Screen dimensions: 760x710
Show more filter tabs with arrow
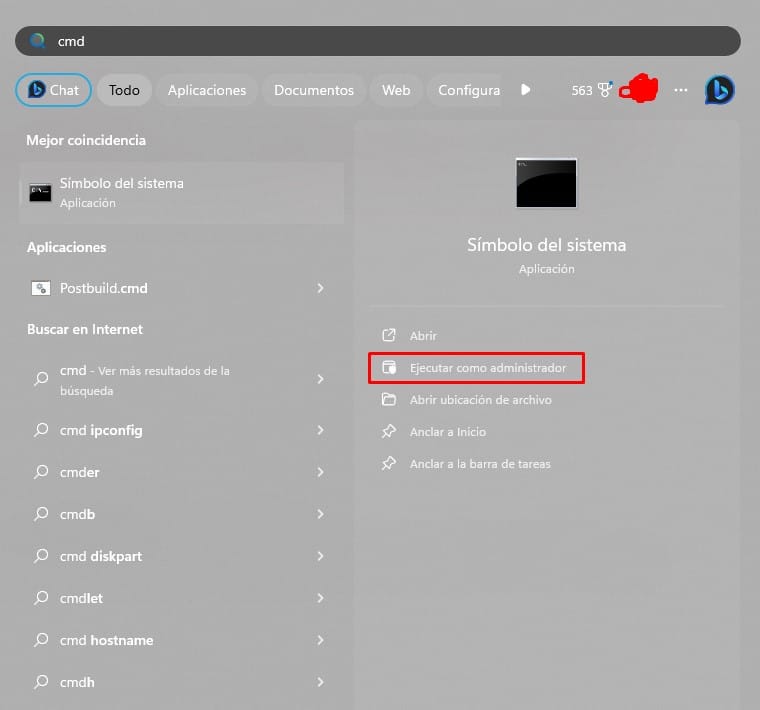pos(525,90)
